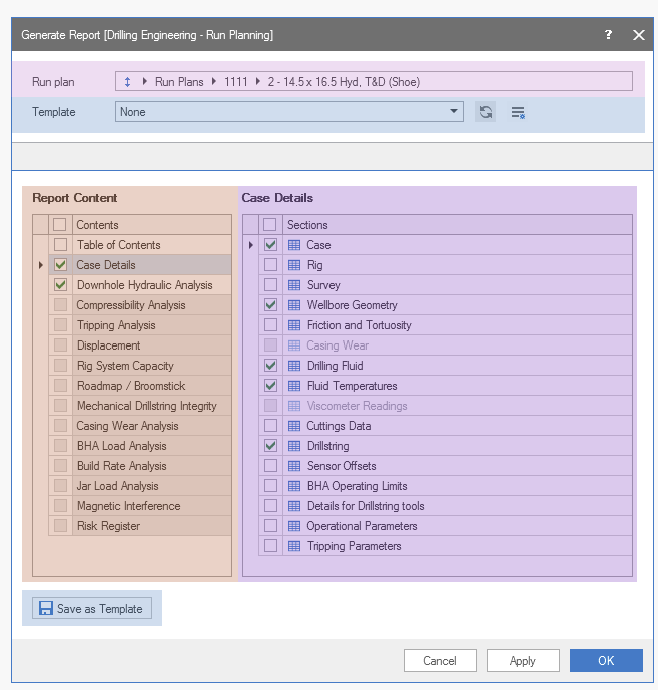Image resolution: width=658 pixels, height=690 pixels.
Task: Click the table icon beside Sensor Offsets
Action: (x=294, y=466)
